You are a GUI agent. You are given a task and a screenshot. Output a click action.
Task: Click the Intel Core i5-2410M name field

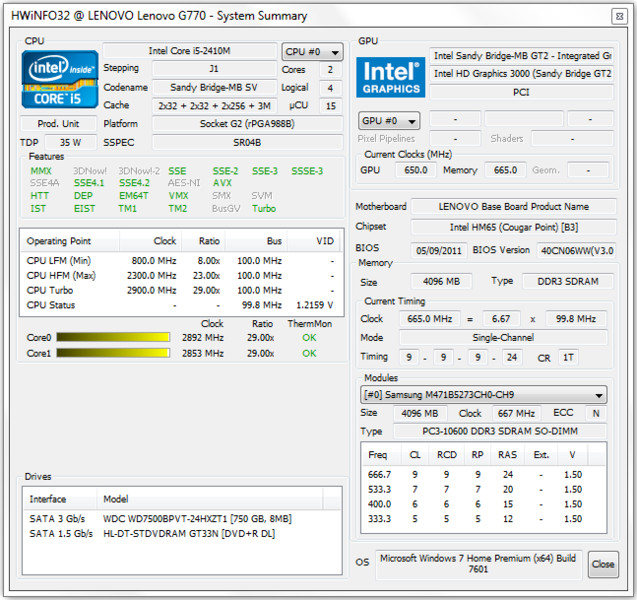190,51
